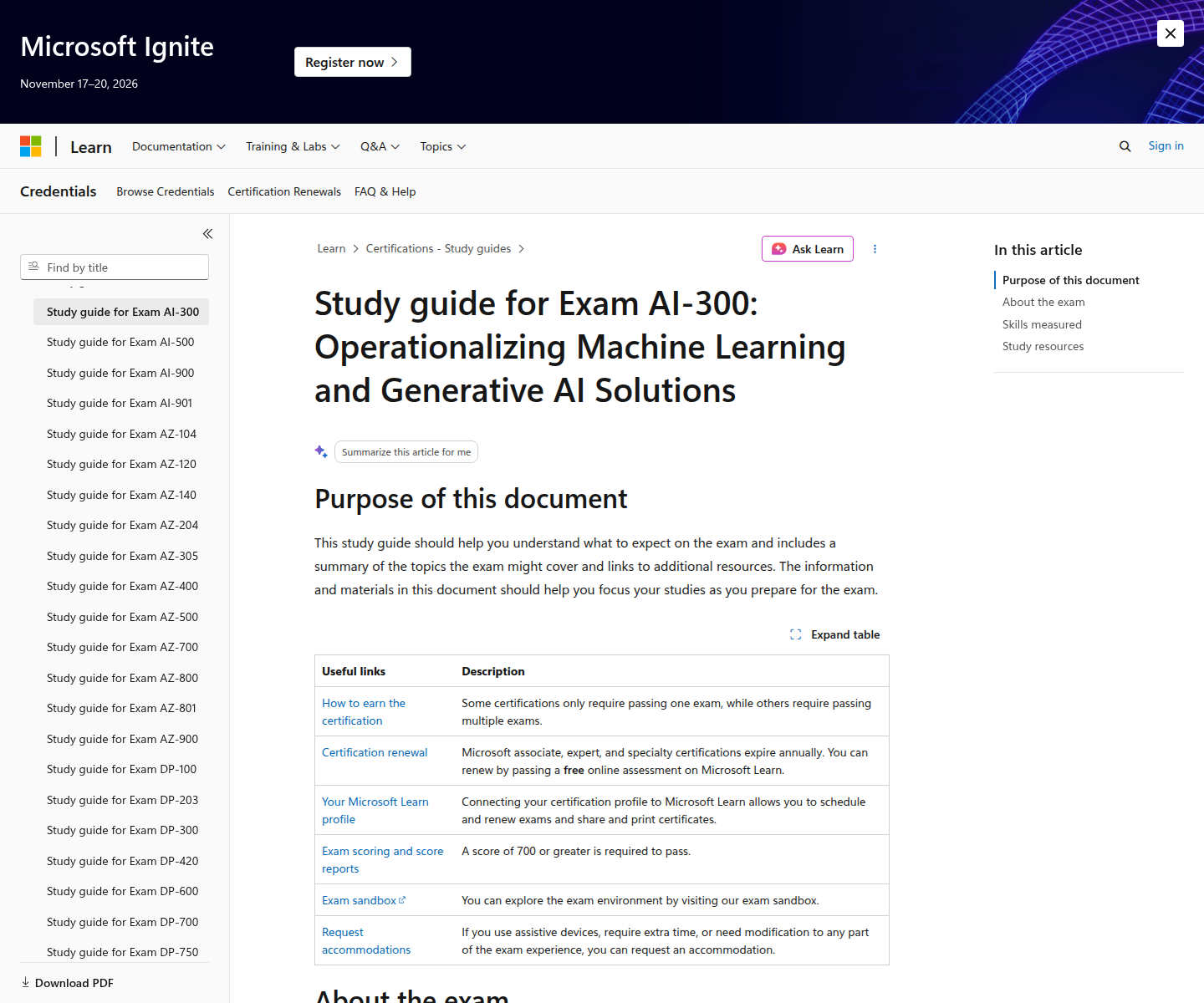
Task: Open How to earn the certification link
Action: tap(364, 712)
